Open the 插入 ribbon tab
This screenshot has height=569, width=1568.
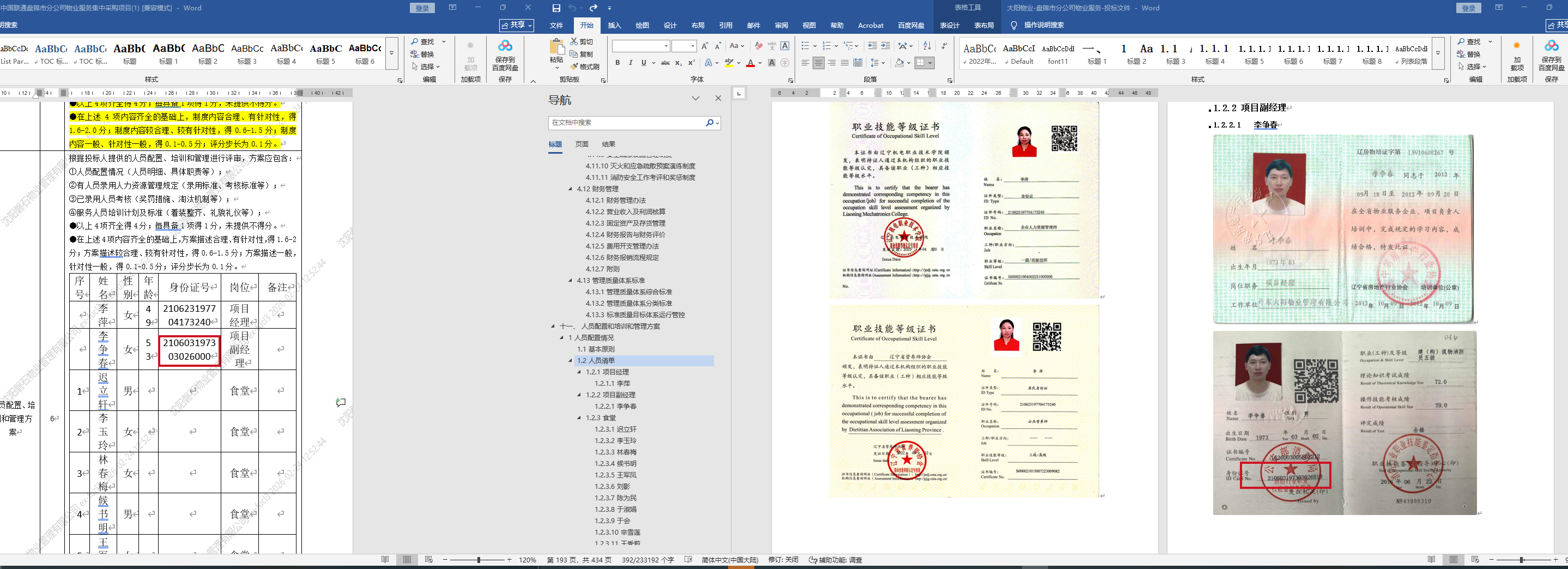click(x=614, y=26)
